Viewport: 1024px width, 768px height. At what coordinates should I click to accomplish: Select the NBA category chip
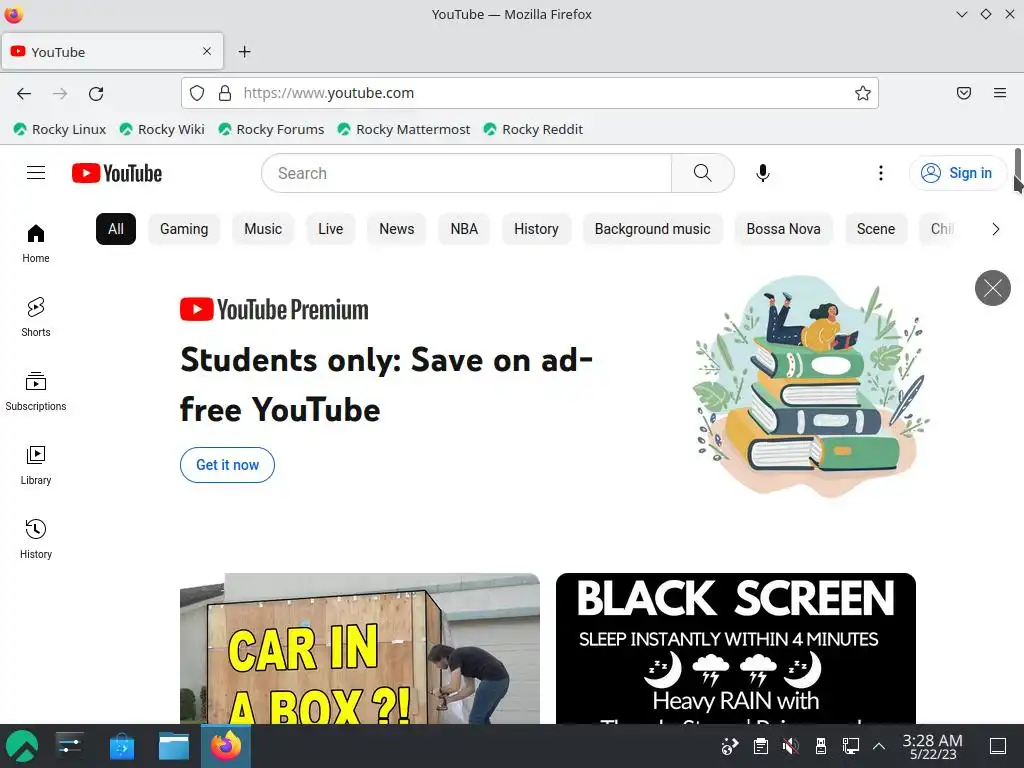point(464,229)
